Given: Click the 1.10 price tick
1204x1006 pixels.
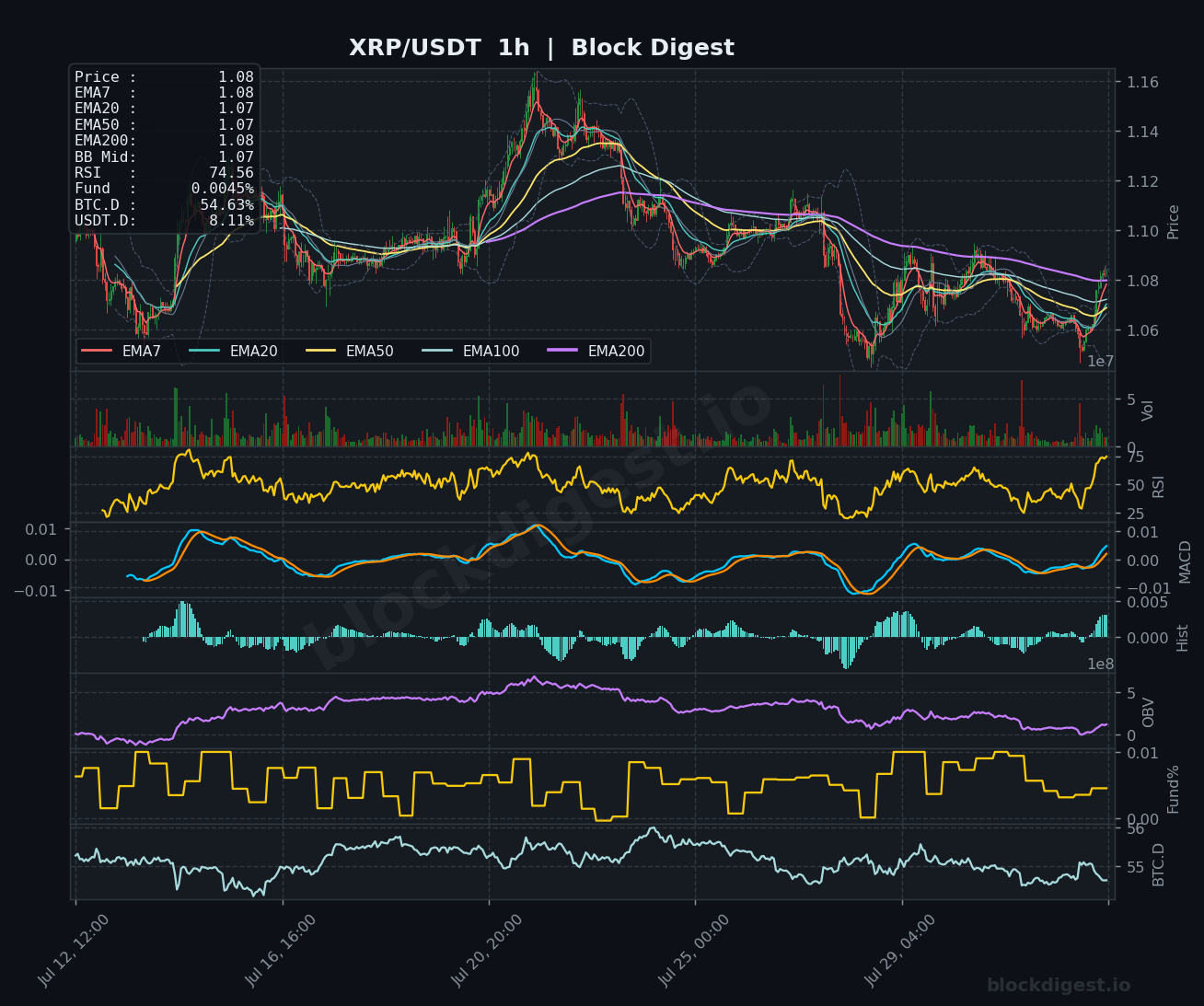Looking at the screenshot, I should [x=1142, y=231].
